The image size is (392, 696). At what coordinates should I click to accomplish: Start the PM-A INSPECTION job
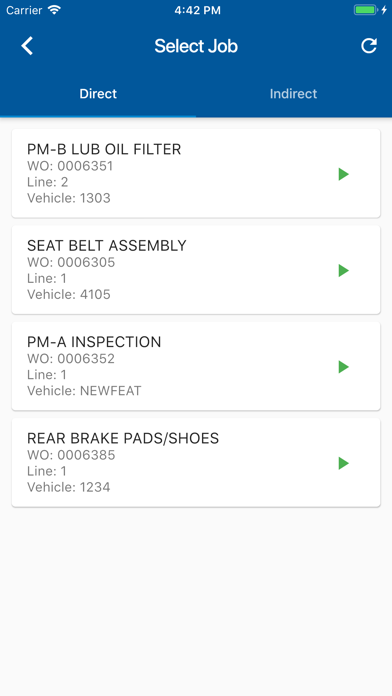click(344, 367)
